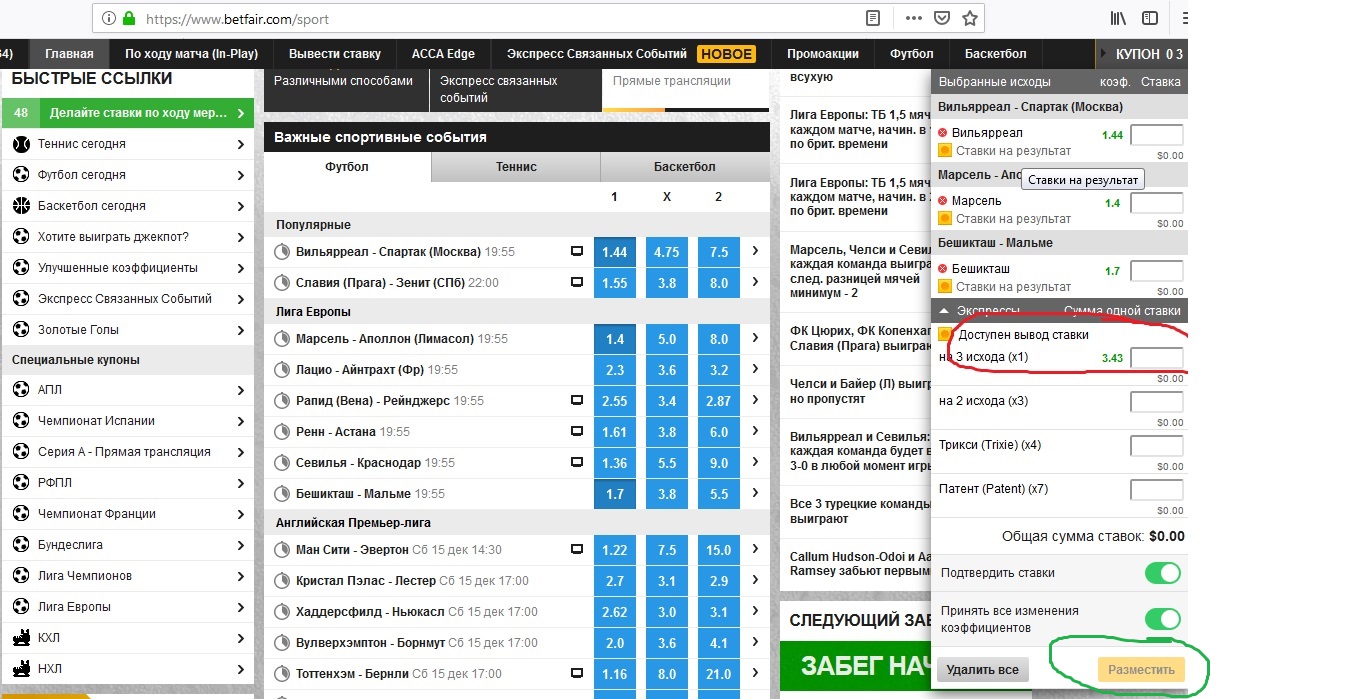Save page to Pocket icon
The image size is (1346, 699).
942,18
